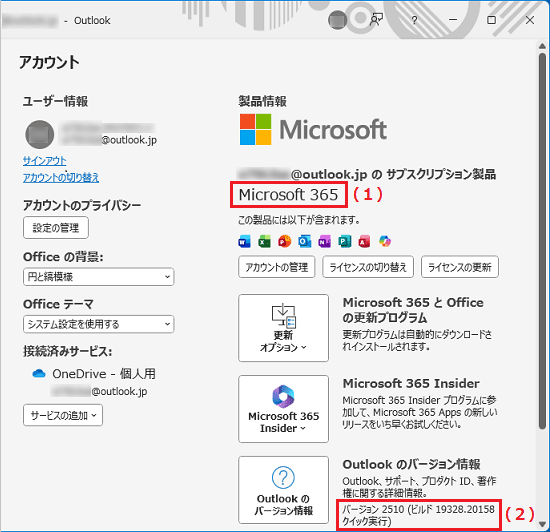The height and width of the screenshot is (532, 550).
Task: Click the 接続済みサービス heading
Action: [x=67, y=351]
